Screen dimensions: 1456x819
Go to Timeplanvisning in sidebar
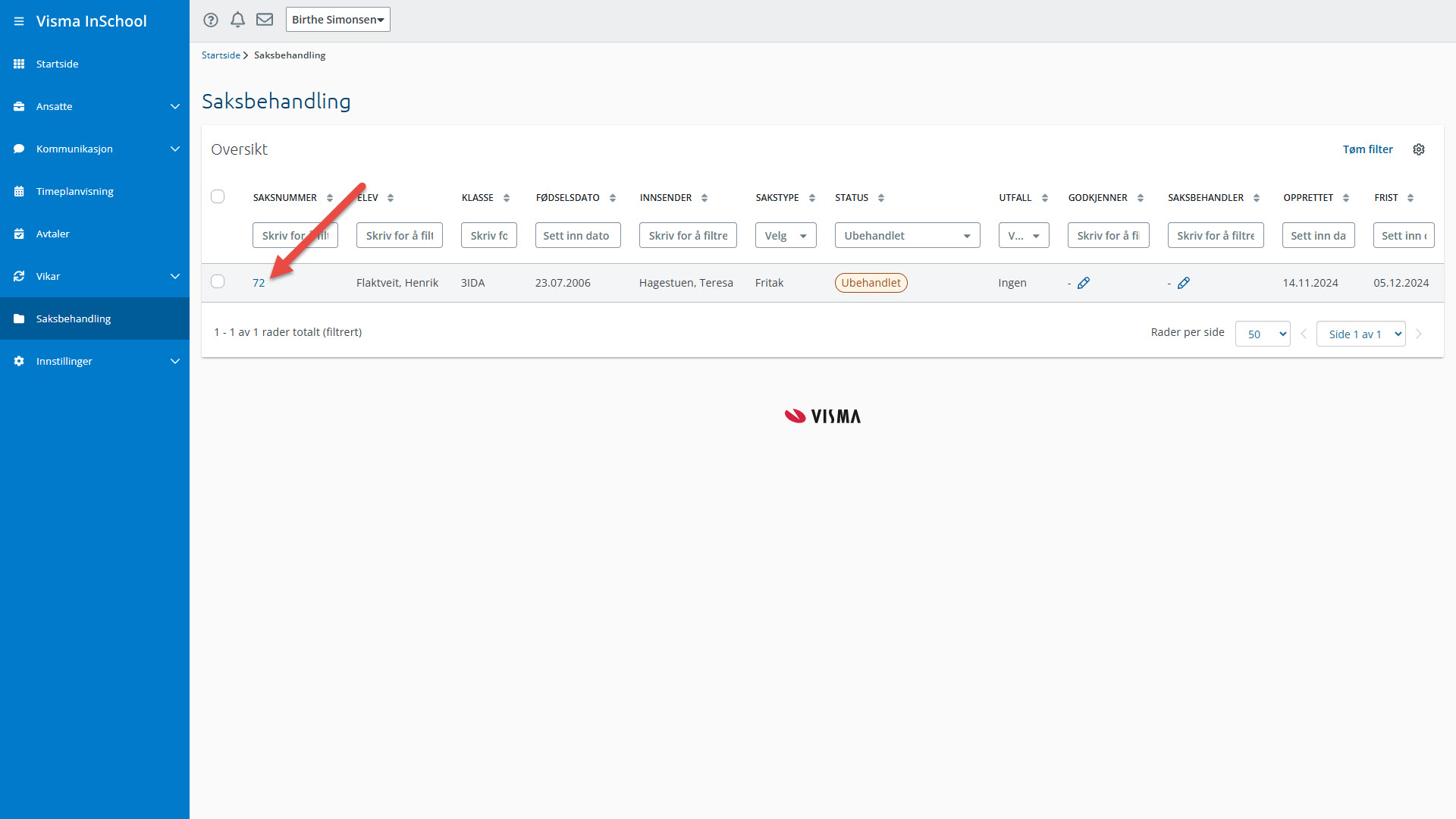(74, 191)
